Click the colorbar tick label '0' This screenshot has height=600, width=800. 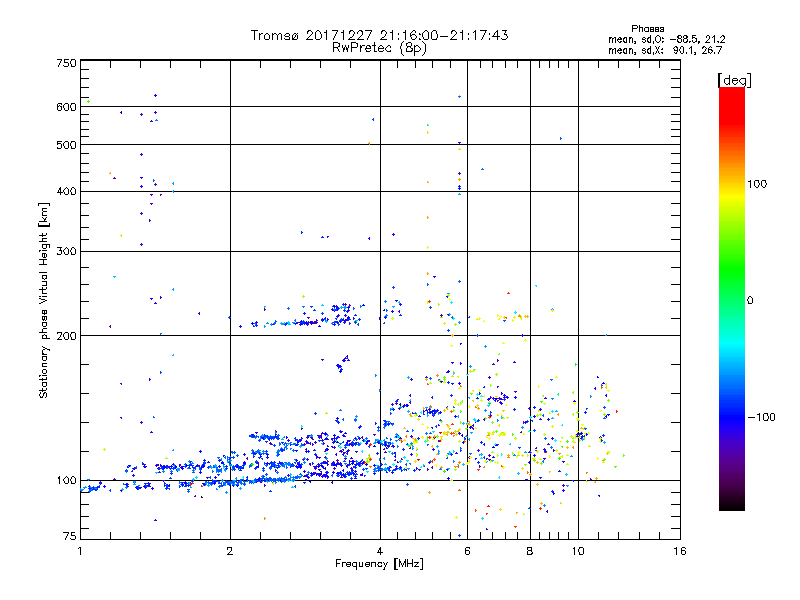(750, 301)
